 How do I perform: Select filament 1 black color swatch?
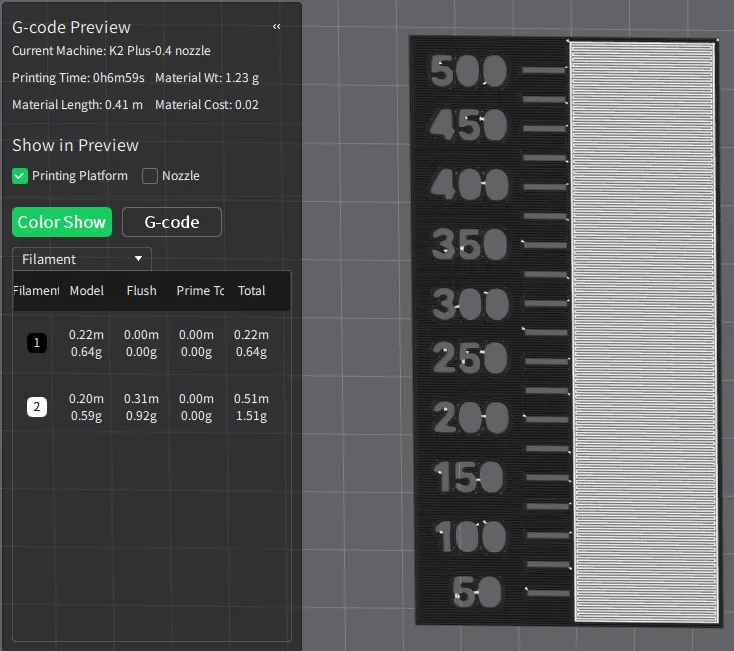point(37,343)
